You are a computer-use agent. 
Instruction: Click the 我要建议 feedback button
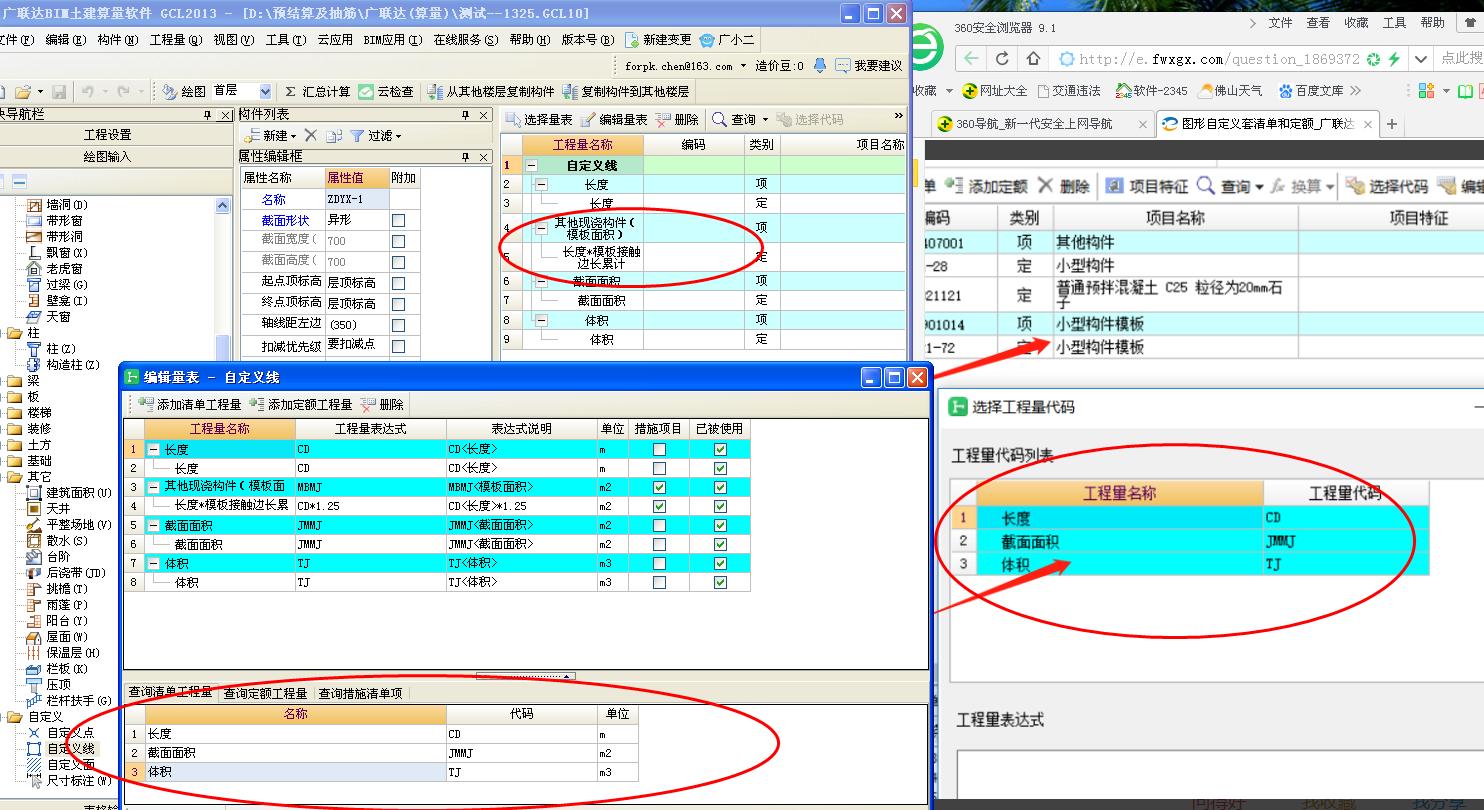[868, 66]
